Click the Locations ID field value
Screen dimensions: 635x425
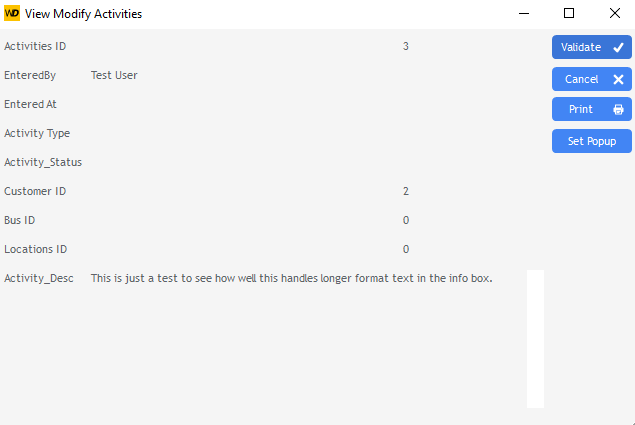coord(405,249)
